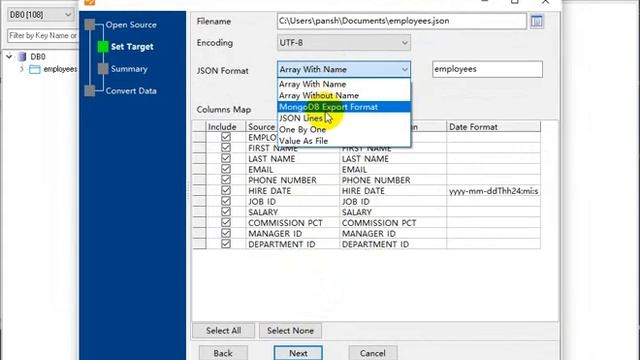
Task: Click the browse file icon beside Filename
Action: [x=536, y=21]
